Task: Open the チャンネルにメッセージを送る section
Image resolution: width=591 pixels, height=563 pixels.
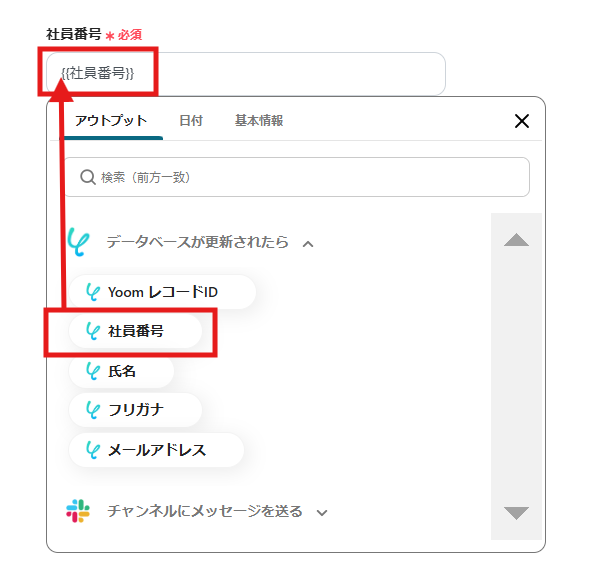Action: coord(205,511)
